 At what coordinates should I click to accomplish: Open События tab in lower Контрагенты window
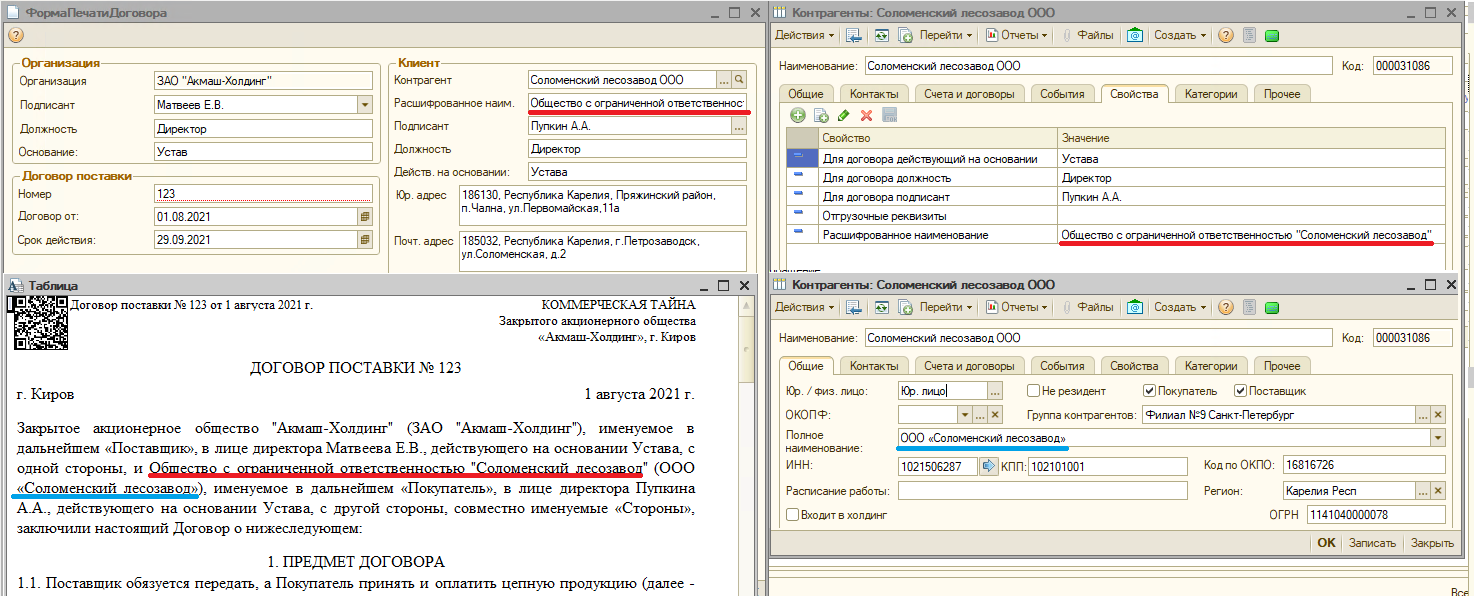coord(1061,366)
